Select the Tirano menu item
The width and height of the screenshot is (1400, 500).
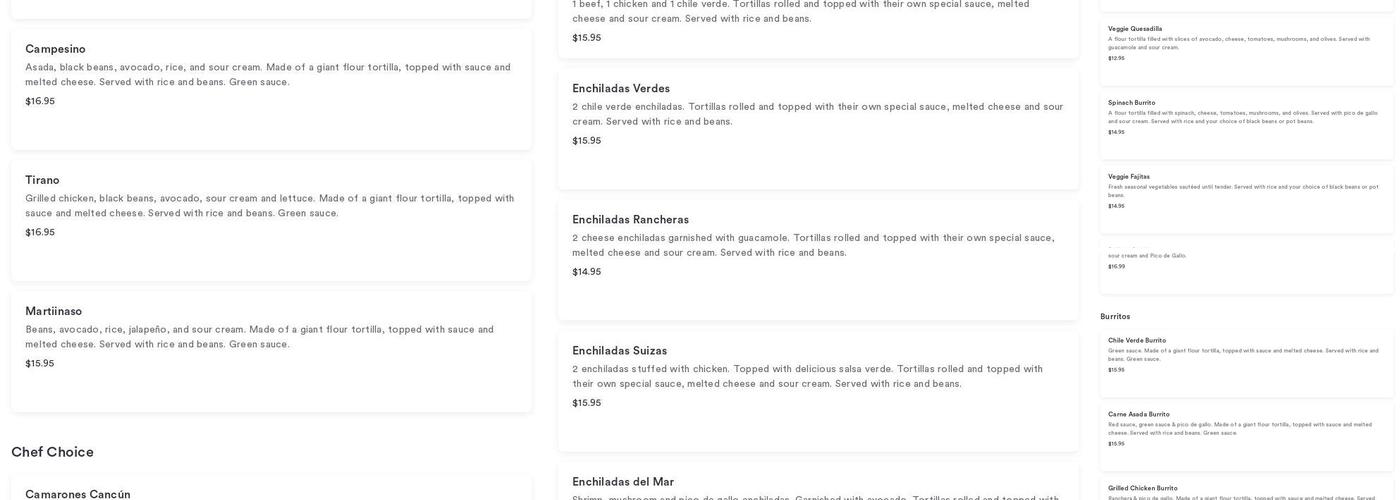[x=42, y=180]
